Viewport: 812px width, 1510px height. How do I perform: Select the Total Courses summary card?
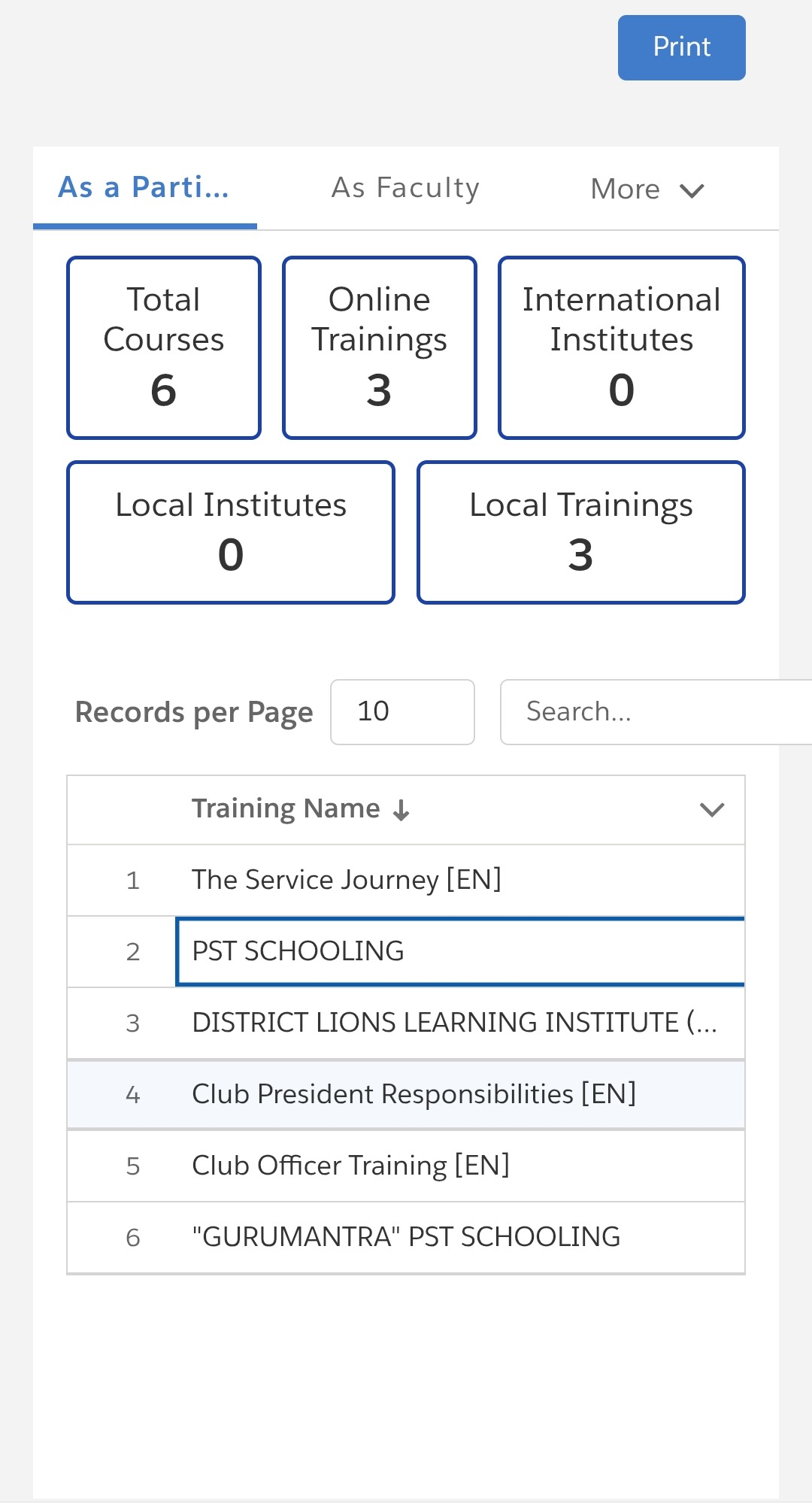(164, 347)
